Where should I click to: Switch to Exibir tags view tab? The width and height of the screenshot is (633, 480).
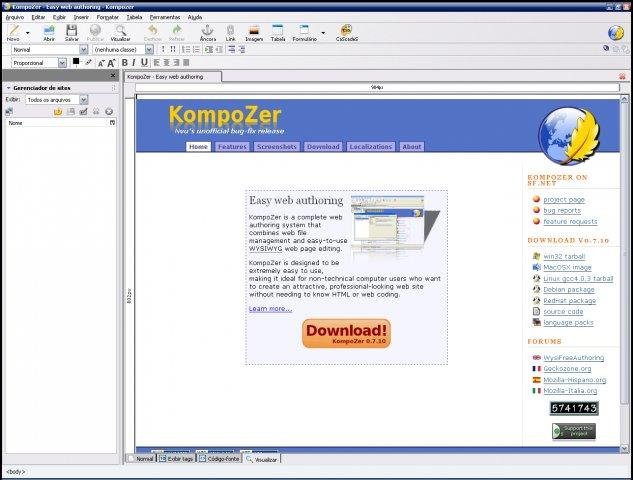pyautogui.click(x=176, y=459)
